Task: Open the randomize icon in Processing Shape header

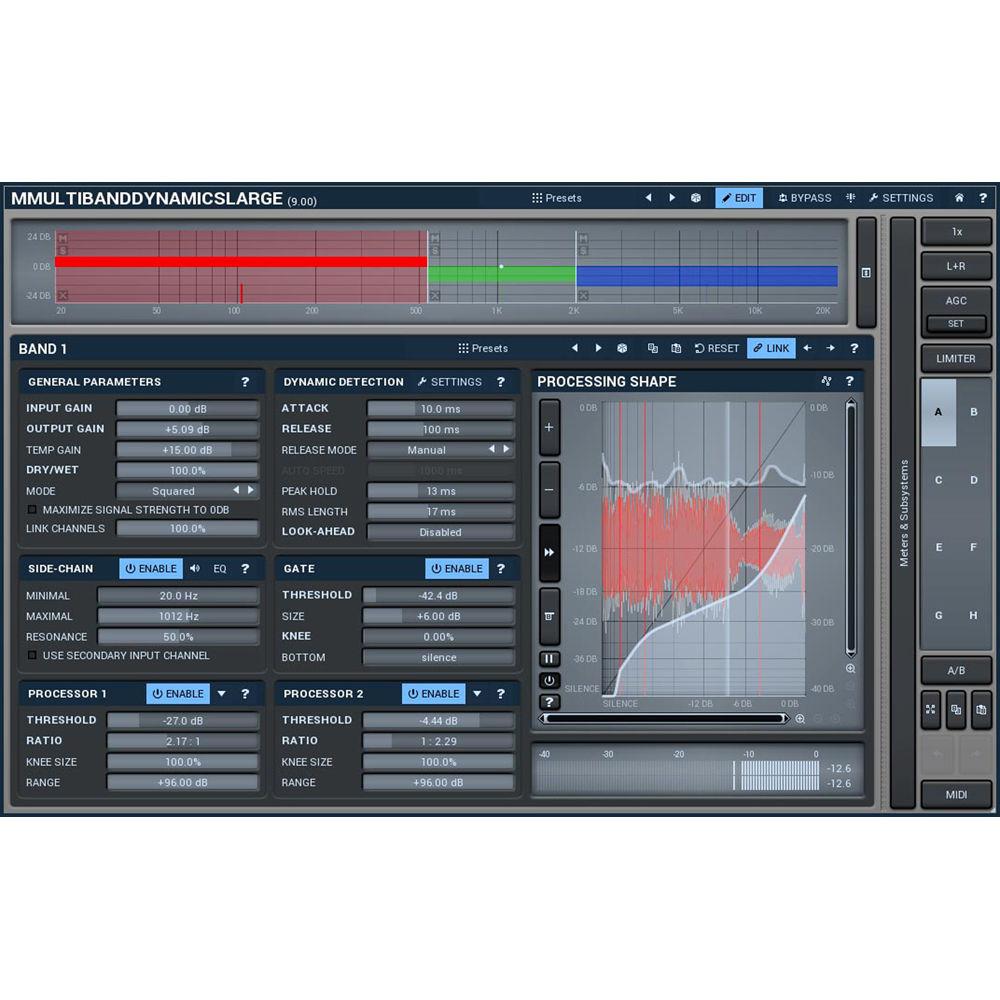Action: pyautogui.click(x=826, y=381)
